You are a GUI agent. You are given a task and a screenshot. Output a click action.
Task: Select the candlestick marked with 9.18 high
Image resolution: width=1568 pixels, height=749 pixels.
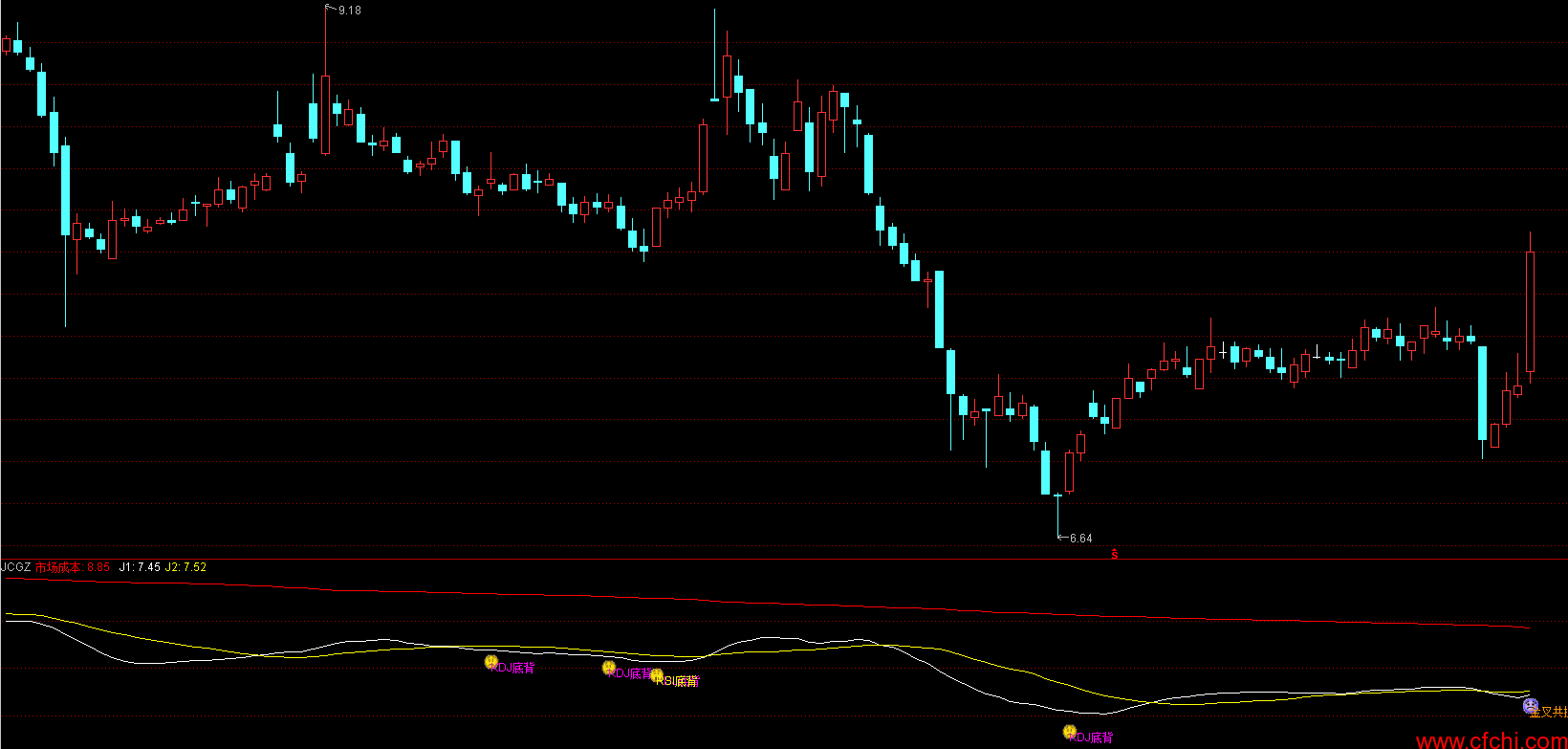click(x=325, y=82)
